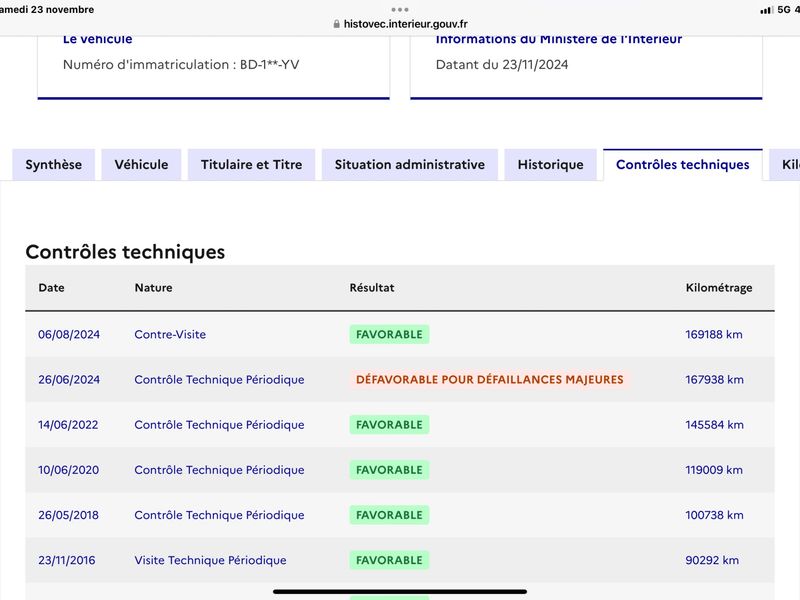
Task: Click the 'Kilométrage' column header
Action: (x=719, y=288)
